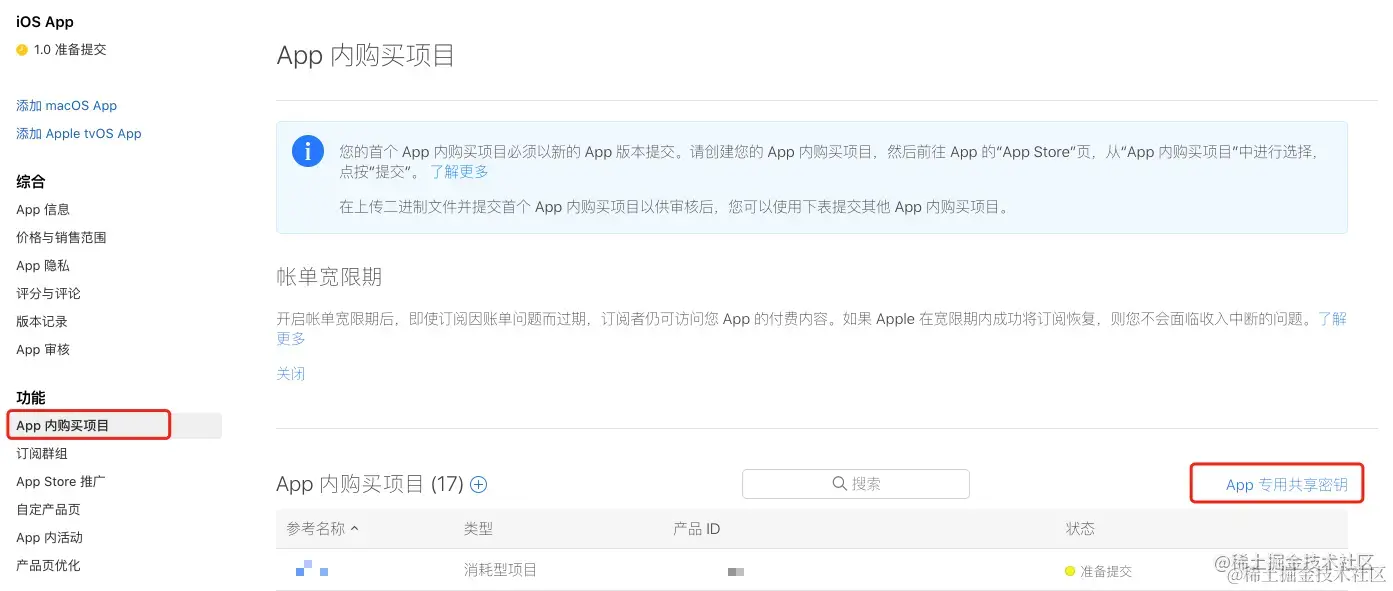The image size is (1393, 591).
Task: Click the 产品 ID column header
Action: (697, 529)
